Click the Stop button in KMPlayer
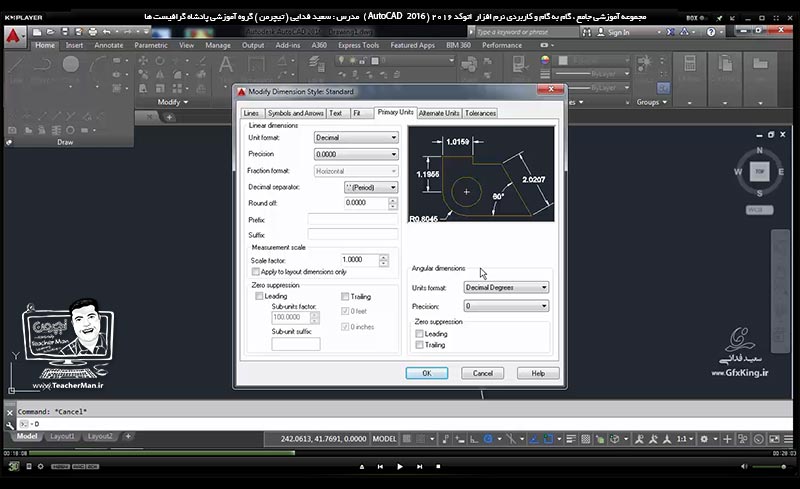 438,467
